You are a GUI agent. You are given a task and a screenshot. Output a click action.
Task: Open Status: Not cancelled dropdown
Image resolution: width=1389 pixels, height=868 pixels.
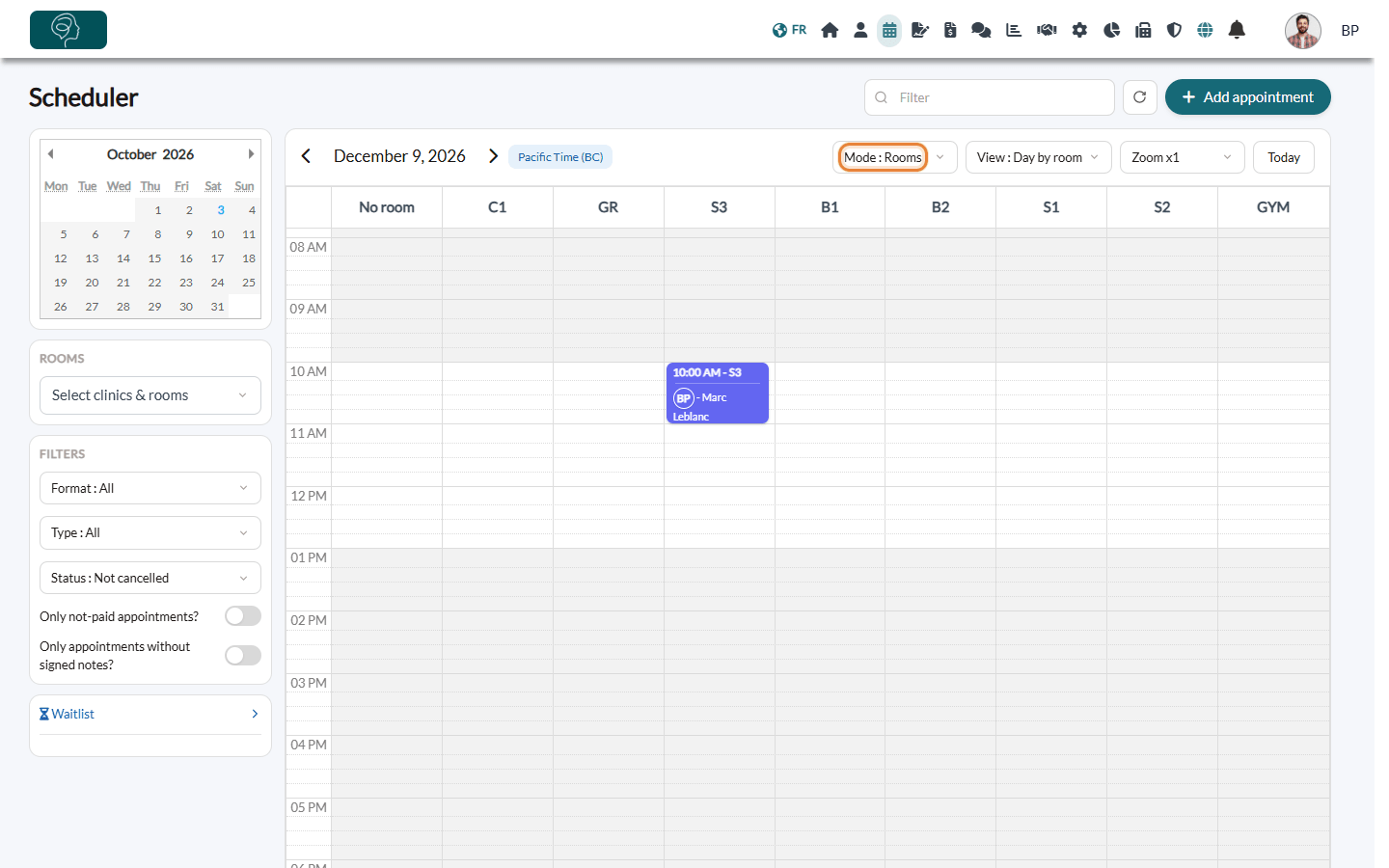(150, 578)
